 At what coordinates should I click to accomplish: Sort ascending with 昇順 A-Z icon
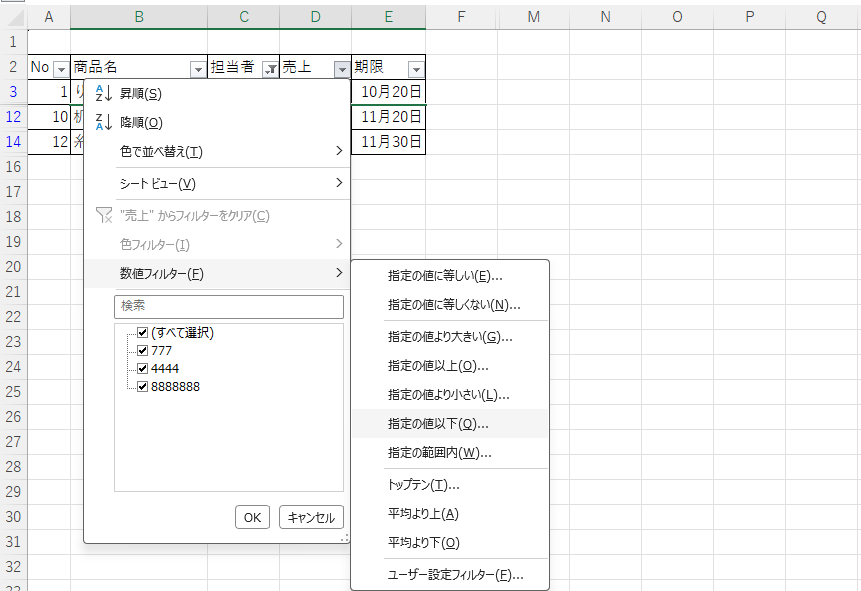pyautogui.click(x=103, y=93)
